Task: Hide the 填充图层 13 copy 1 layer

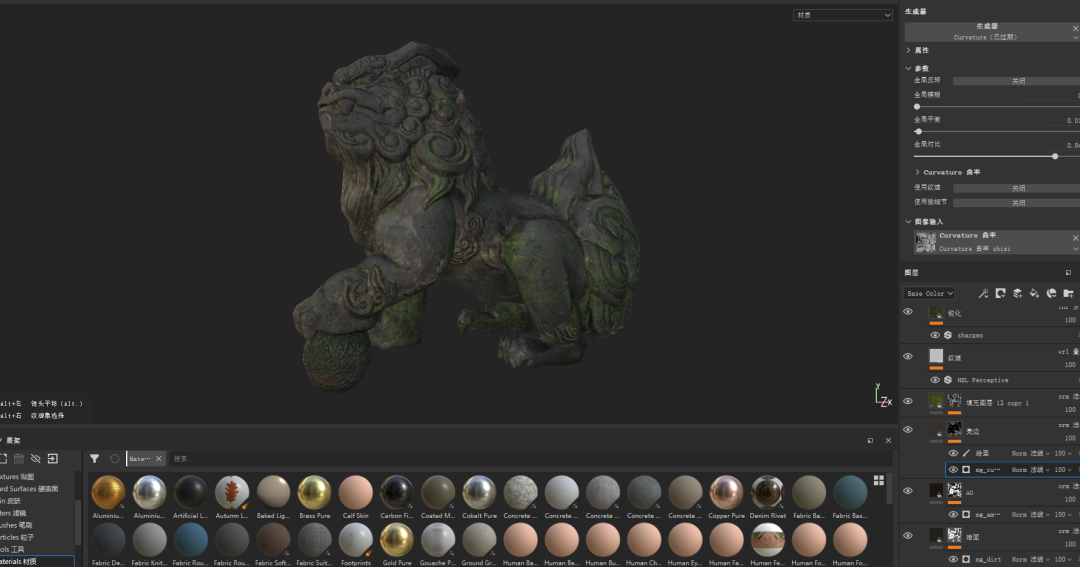Action: click(908, 402)
